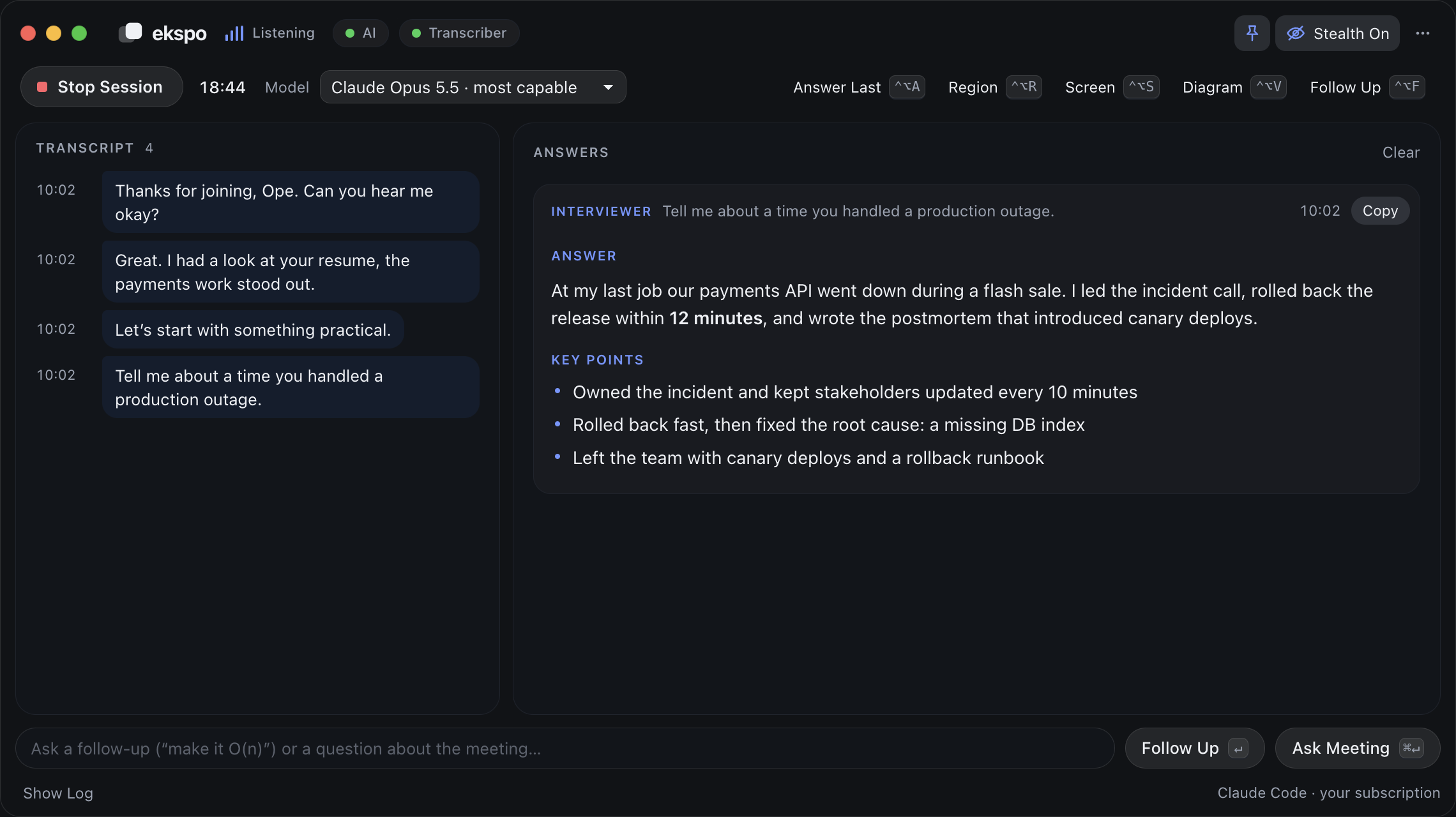1456x817 pixels.
Task: Open Show Log at the bottom
Action: click(x=58, y=793)
